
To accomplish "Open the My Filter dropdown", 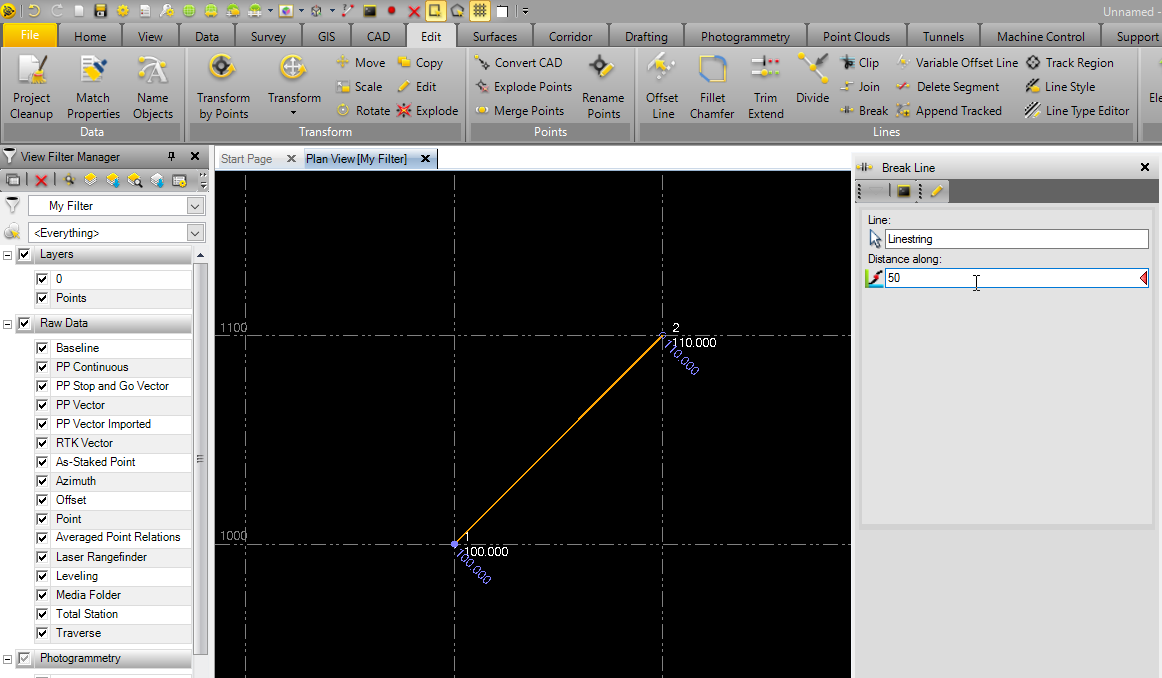I will point(195,206).
